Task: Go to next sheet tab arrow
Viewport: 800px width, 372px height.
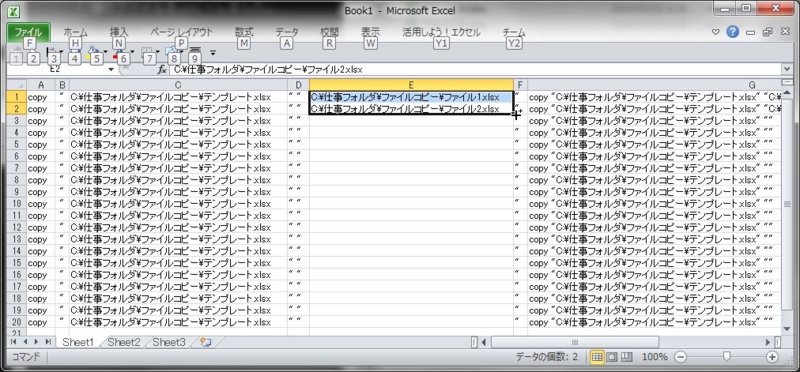Action: coord(36,342)
